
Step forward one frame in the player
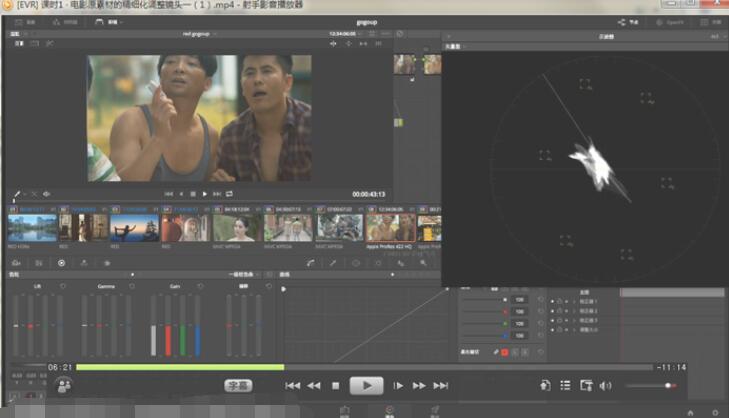398,385
